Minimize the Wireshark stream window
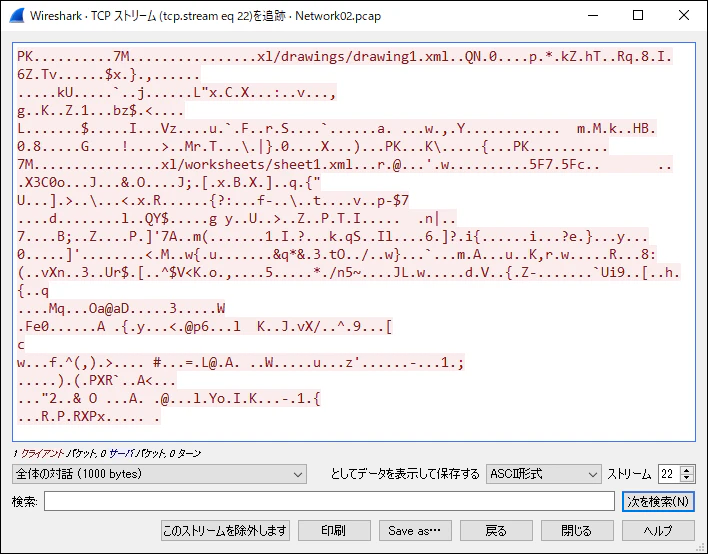The width and height of the screenshot is (708, 554). coord(593,15)
